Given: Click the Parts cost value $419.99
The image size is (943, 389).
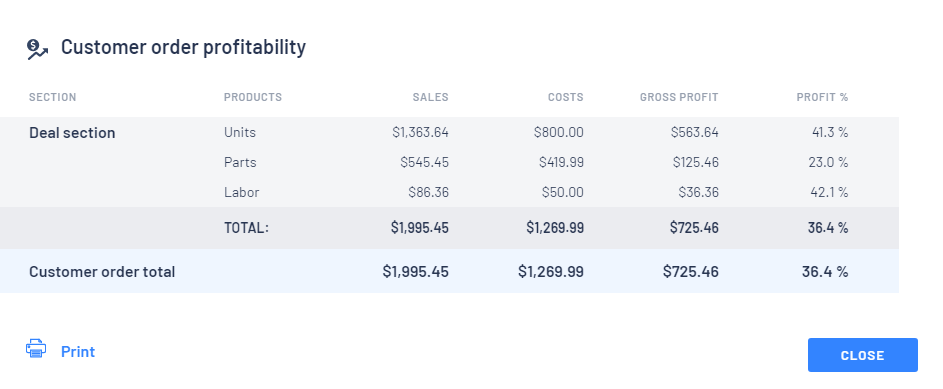Looking at the screenshot, I should click(561, 162).
